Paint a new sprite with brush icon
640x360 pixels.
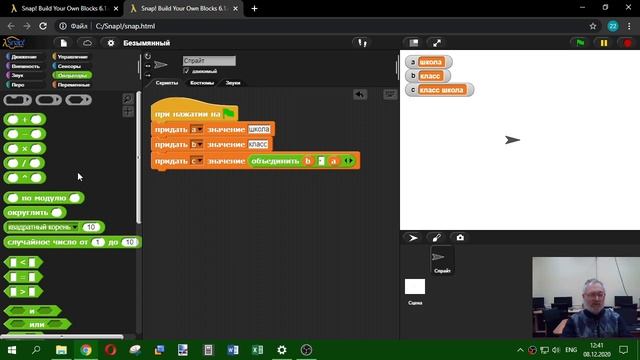click(x=436, y=238)
